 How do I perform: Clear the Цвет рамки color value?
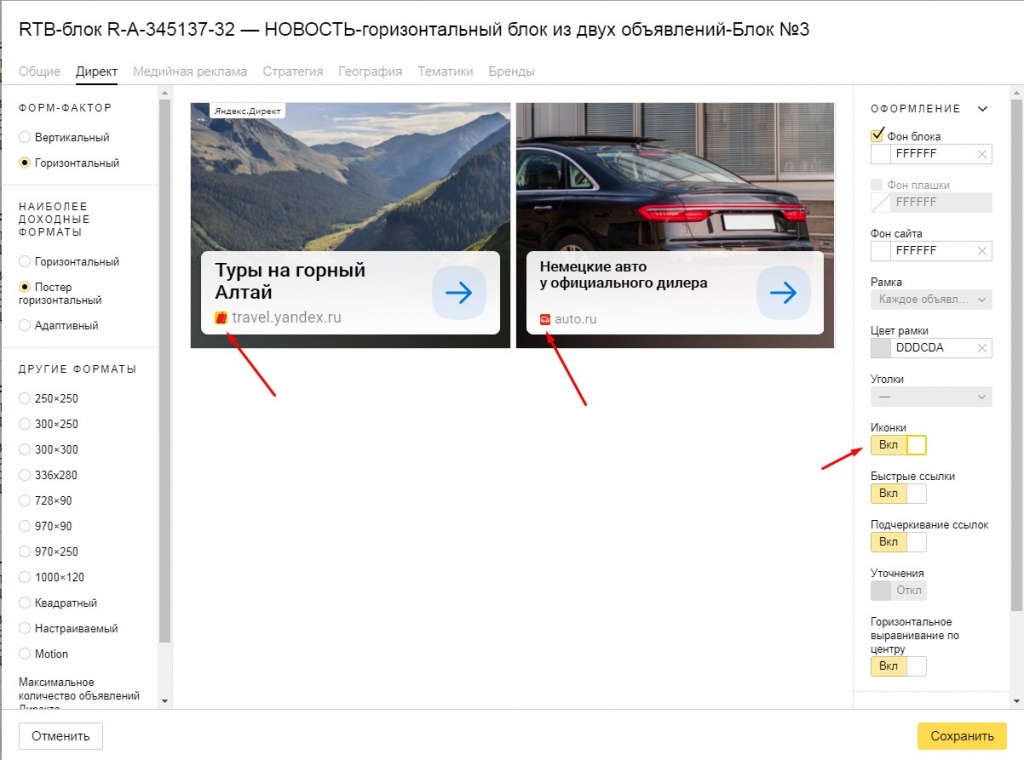982,348
